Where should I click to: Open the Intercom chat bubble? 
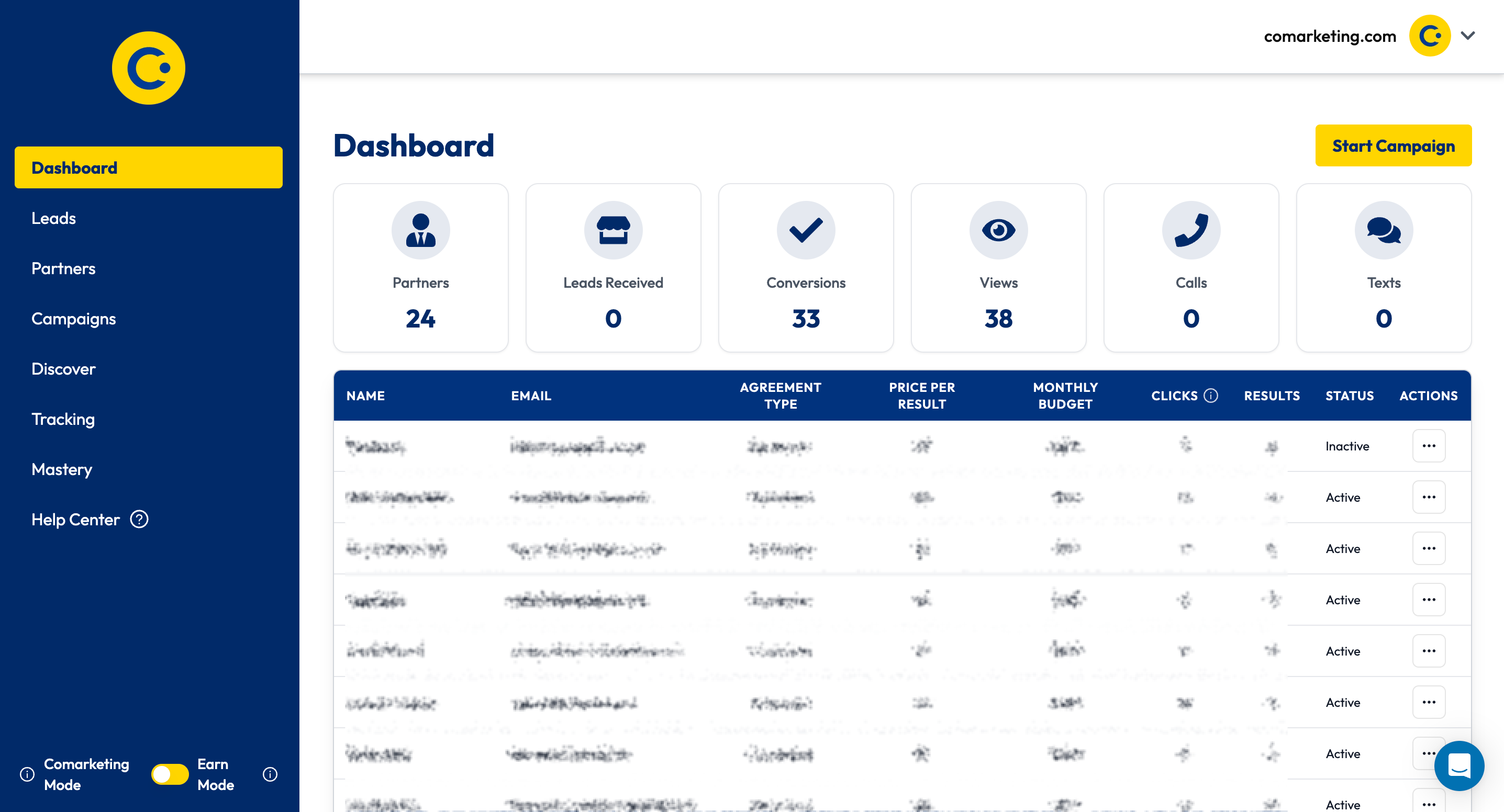[1460, 766]
